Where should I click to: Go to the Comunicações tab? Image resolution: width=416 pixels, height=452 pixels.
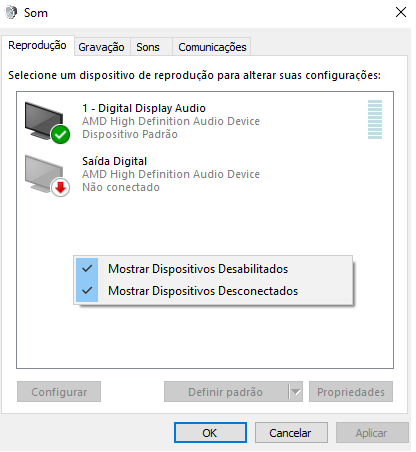click(212, 47)
